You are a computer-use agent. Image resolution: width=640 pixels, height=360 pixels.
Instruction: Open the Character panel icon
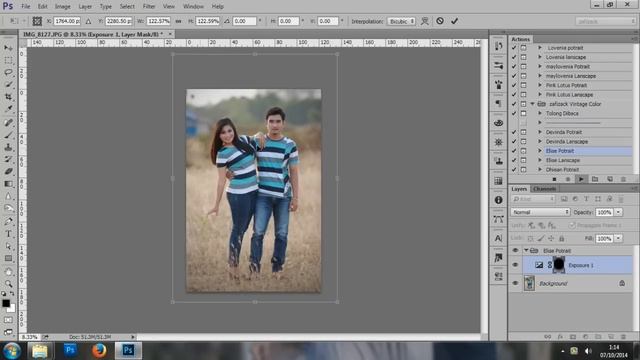(x=498, y=238)
